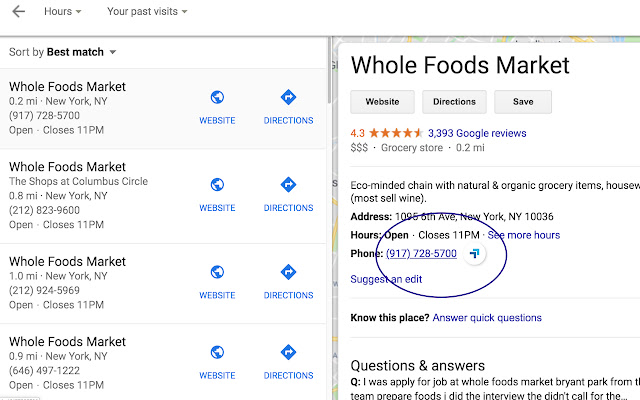Open website globe icon for first Whole Foods listing

coord(217,98)
